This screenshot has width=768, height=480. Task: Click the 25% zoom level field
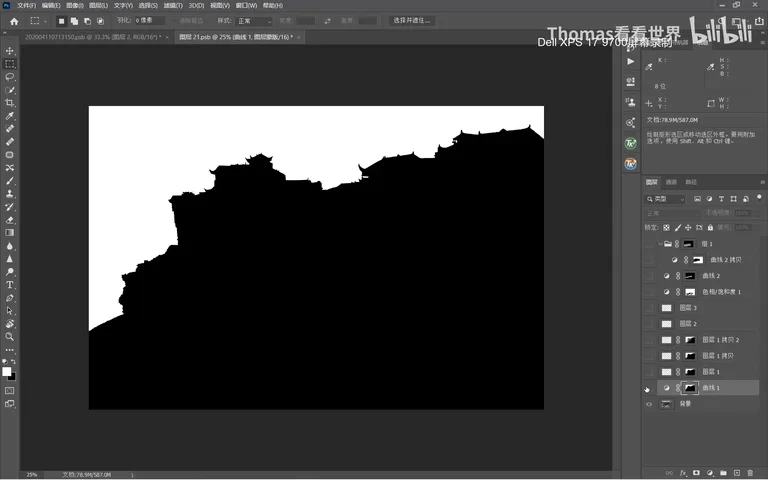click(32, 475)
